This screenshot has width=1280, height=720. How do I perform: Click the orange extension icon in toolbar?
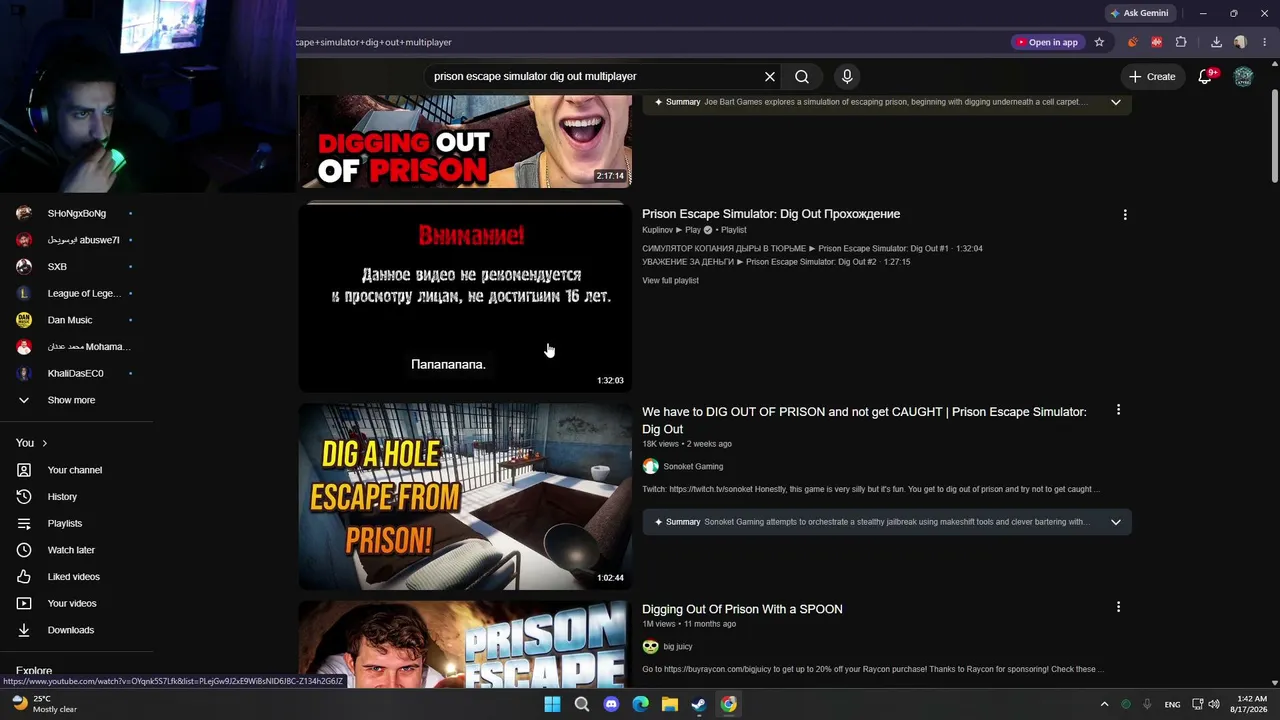pyautogui.click(x=1132, y=42)
